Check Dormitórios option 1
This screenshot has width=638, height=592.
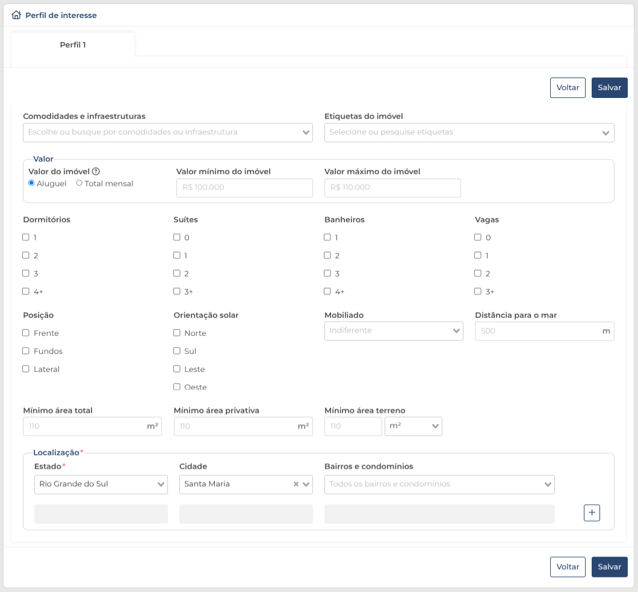point(26,237)
